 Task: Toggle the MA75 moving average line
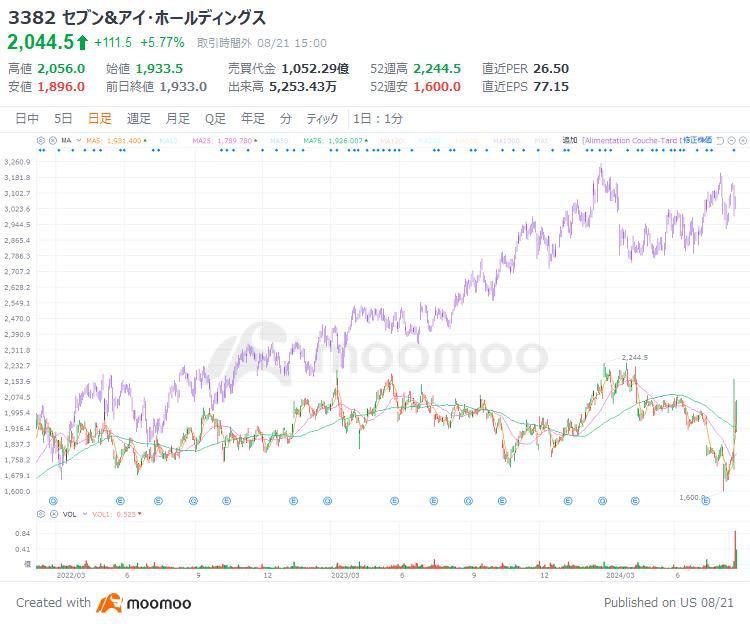[x=336, y=141]
